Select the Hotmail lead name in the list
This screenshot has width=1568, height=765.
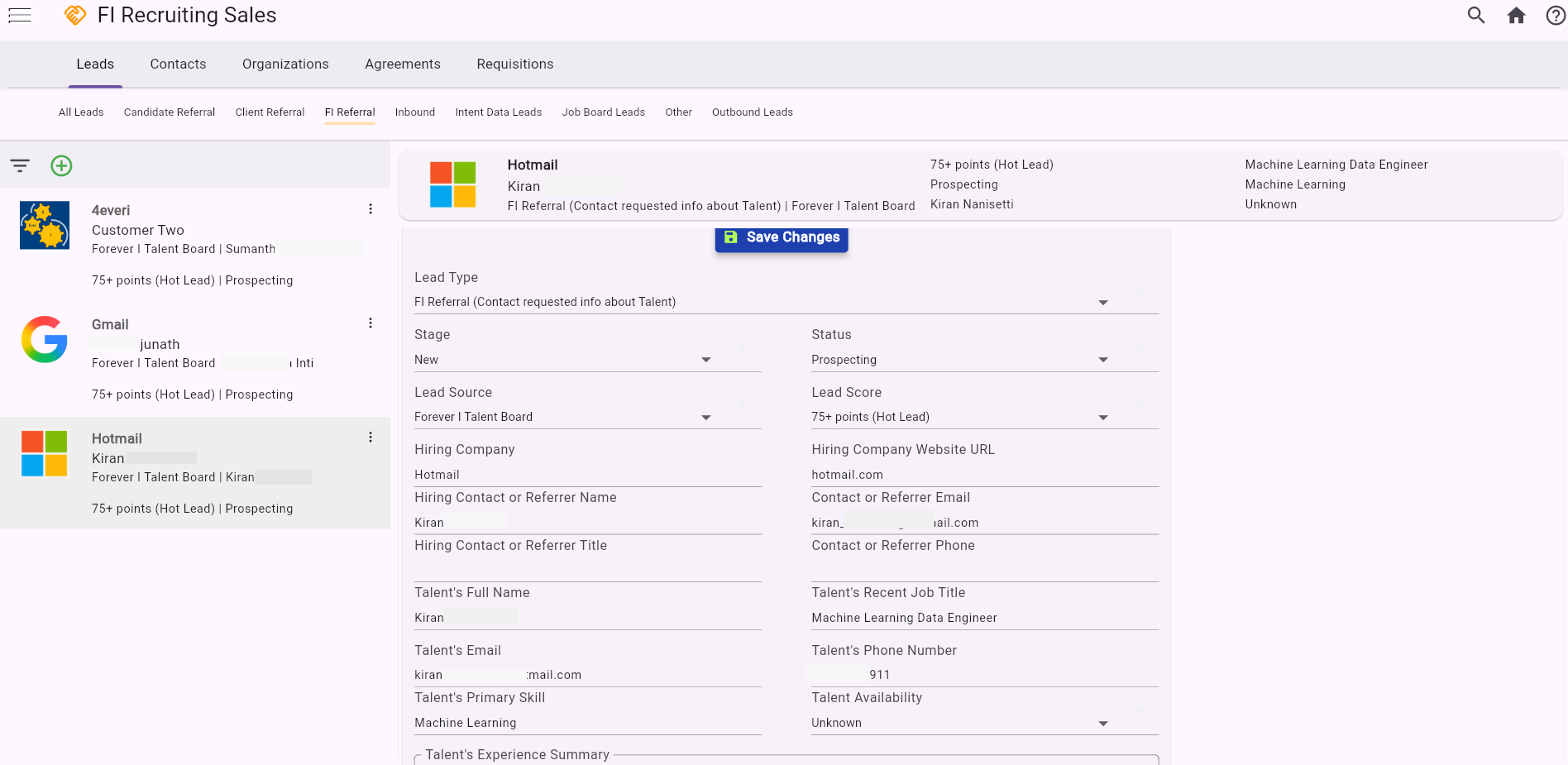coord(117,438)
